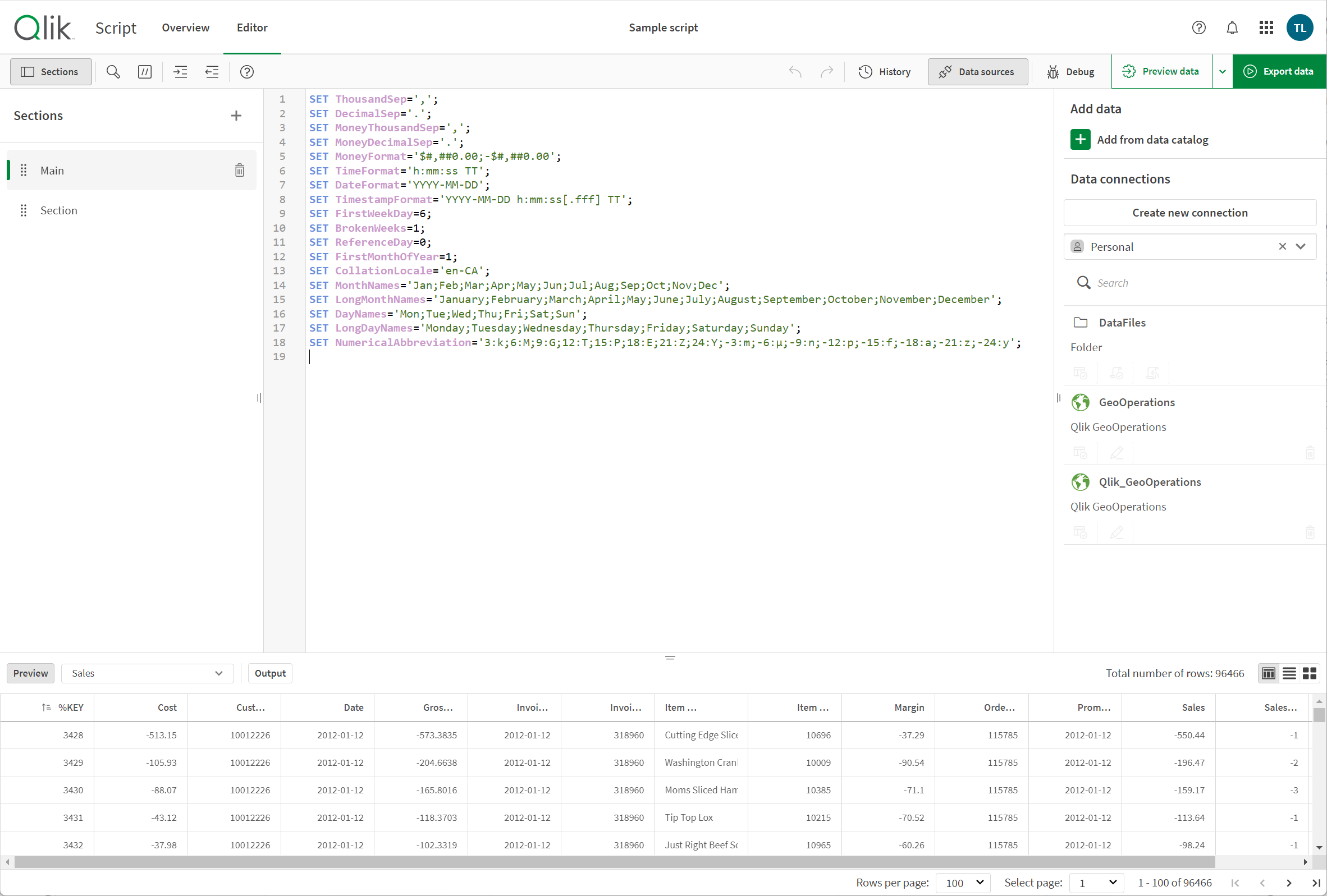Image resolution: width=1327 pixels, height=896 pixels.
Task: Click the search icon in the editor
Action: (113, 71)
